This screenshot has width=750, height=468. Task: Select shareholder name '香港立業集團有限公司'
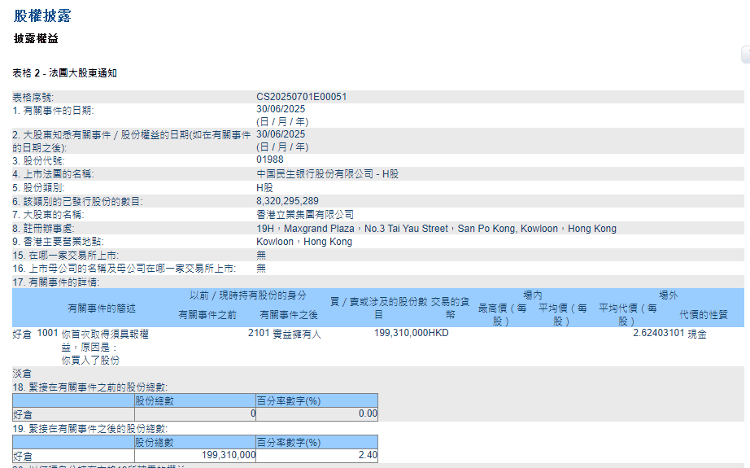click(305, 214)
